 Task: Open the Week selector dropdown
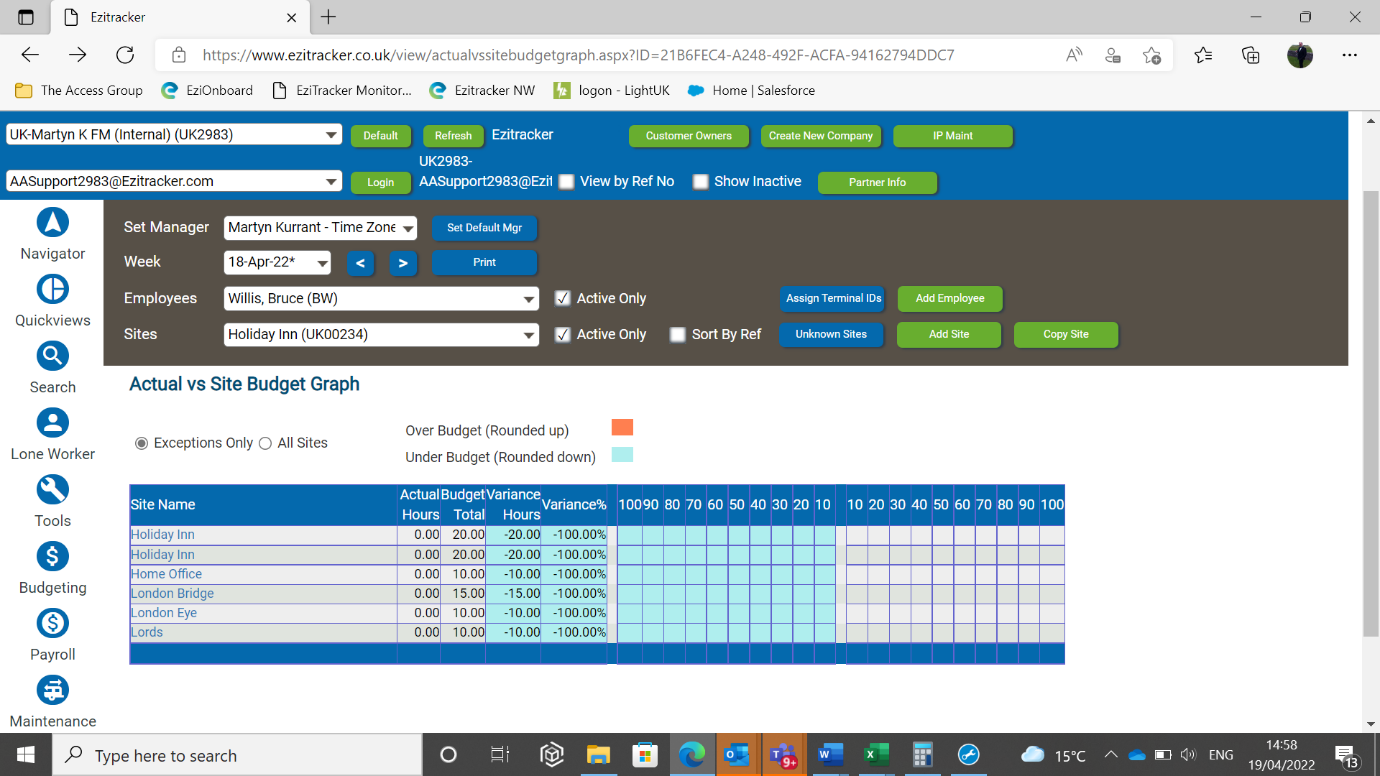[x=323, y=261]
